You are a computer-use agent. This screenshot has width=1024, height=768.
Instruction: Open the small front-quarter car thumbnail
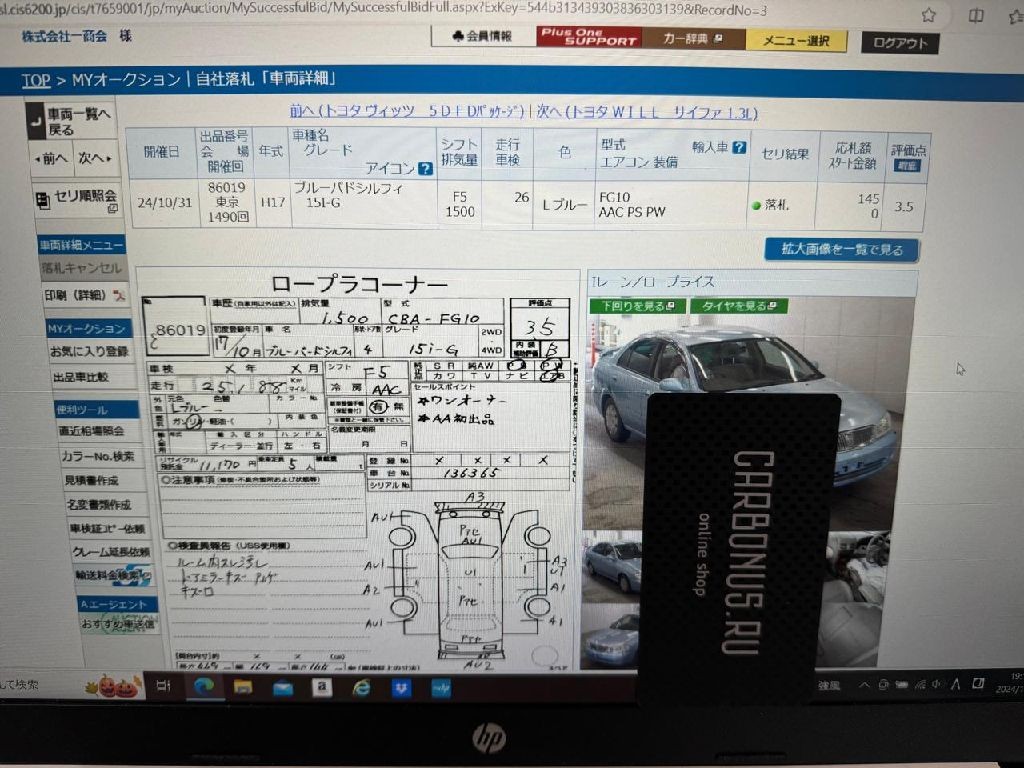click(612, 565)
